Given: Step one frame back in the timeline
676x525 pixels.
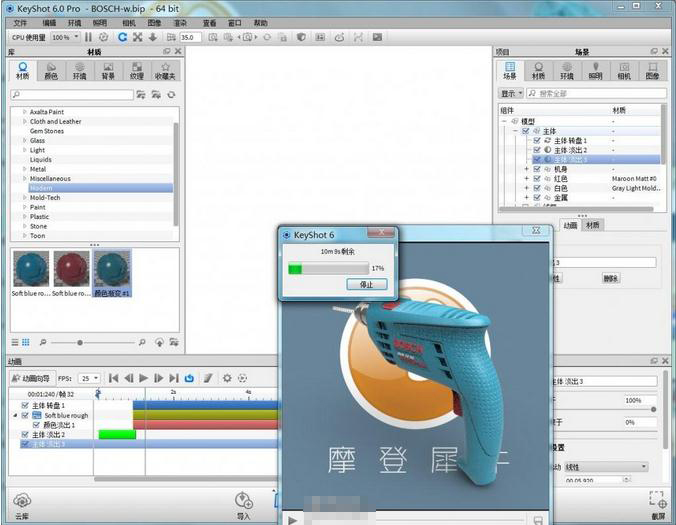Looking at the screenshot, I should tap(128, 378).
